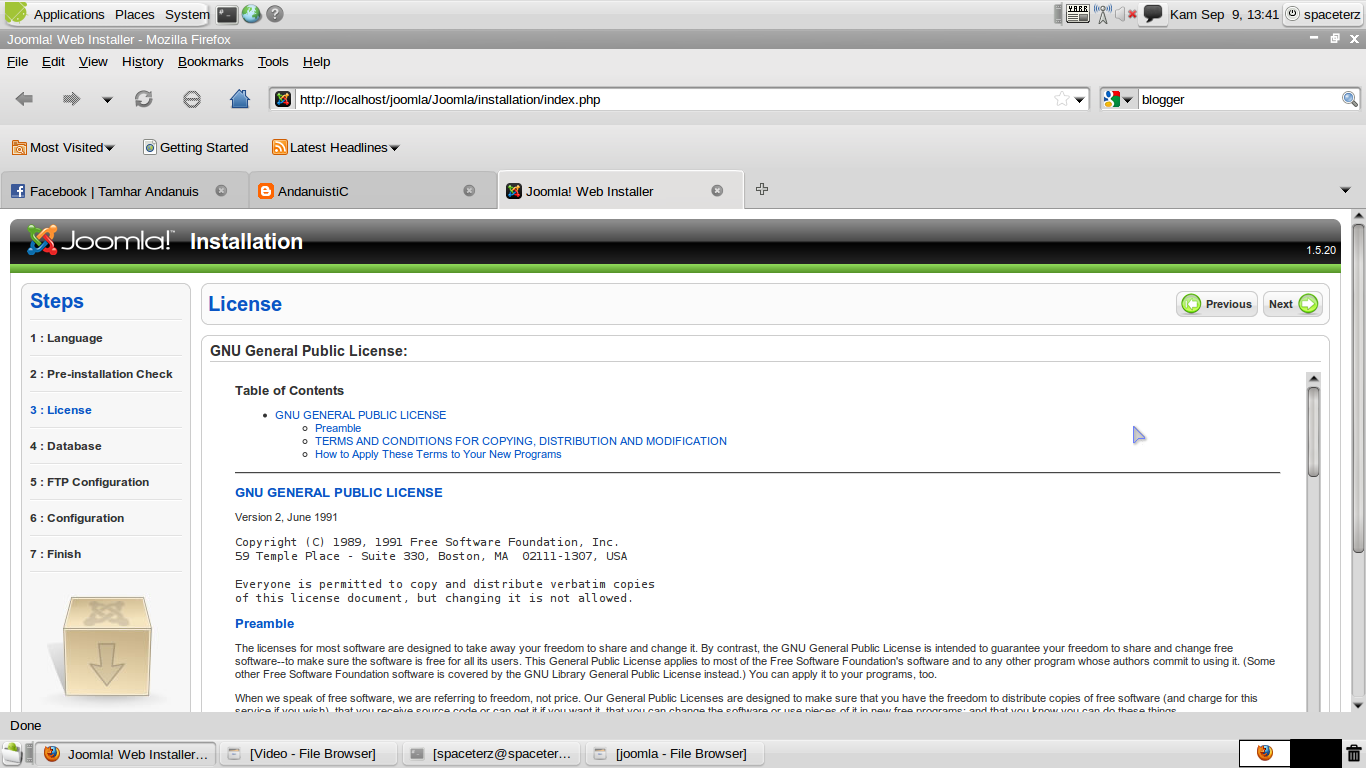Click the globe web browser launcher in panel
The height and width of the screenshot is (768, 1366).
coord(251,14)
